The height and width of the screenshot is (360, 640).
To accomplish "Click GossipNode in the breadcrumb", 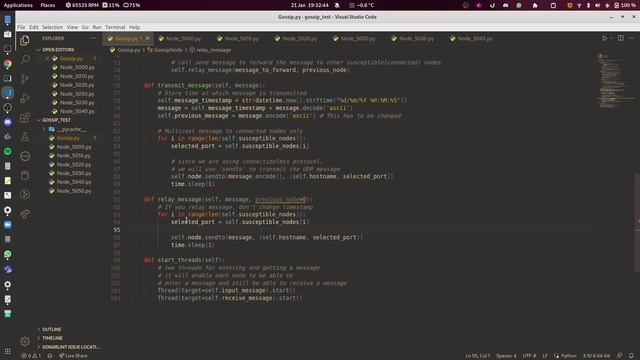I will tap(168, 50).
